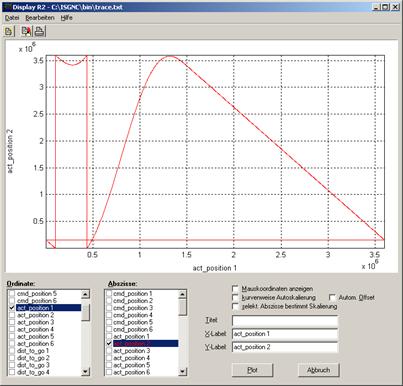Image resolution: width=403 pixels, height=386 pixels.
Task: Click the export document toolbar icon with red mark
Action: tap(26, 31)
